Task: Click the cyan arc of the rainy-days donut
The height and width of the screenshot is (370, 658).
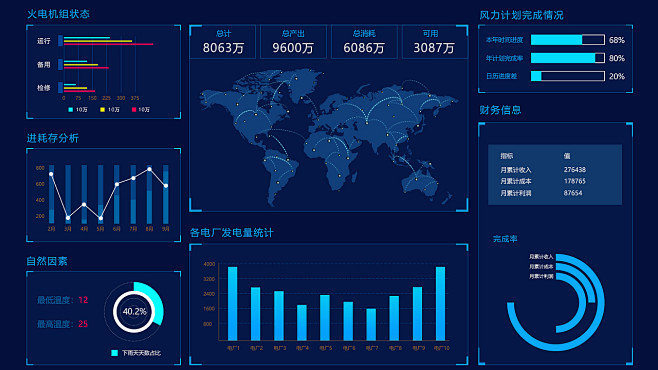Action: coord(154,301)
